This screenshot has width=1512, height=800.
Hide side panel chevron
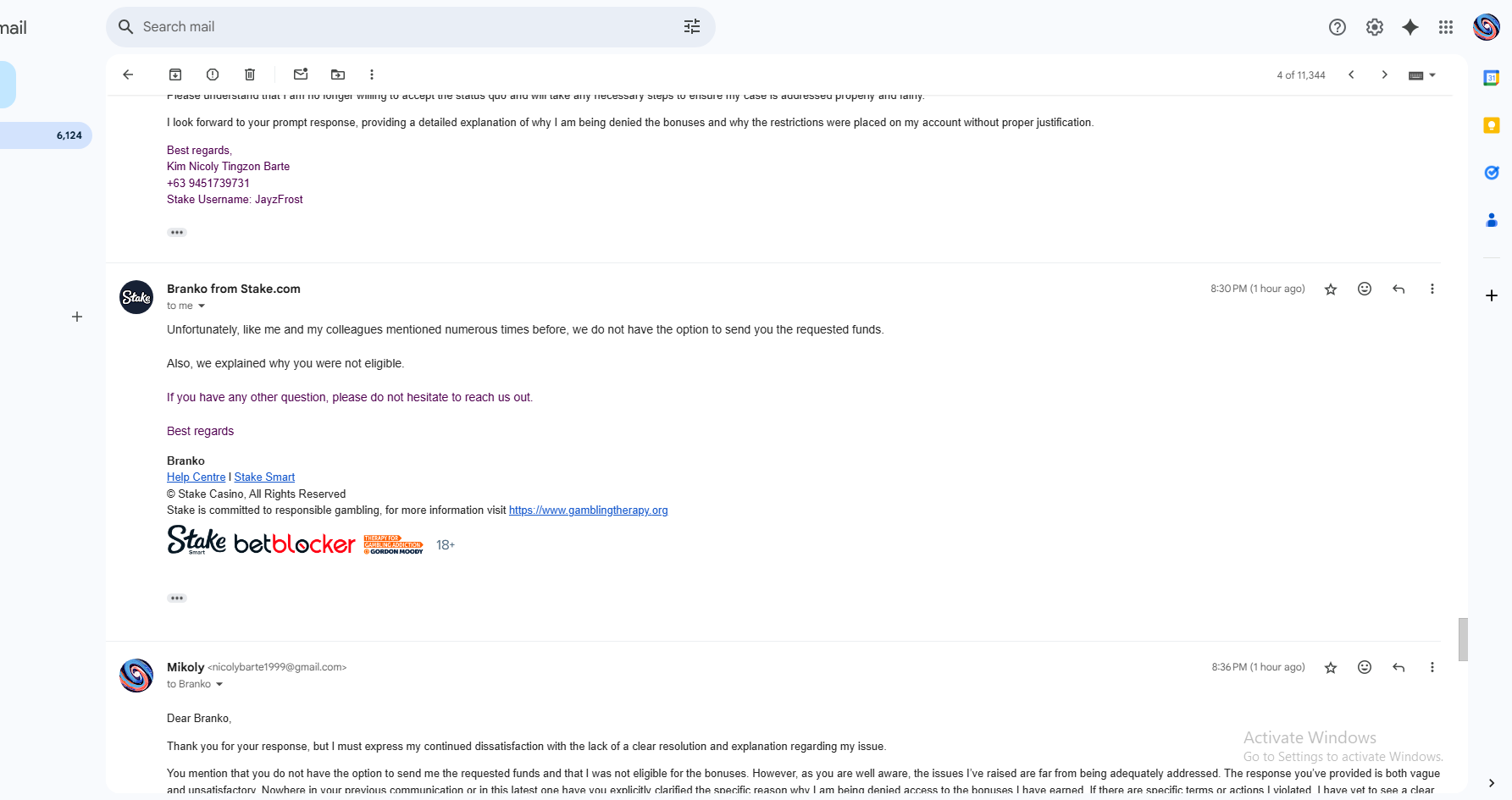click(x=1492, y=783)
